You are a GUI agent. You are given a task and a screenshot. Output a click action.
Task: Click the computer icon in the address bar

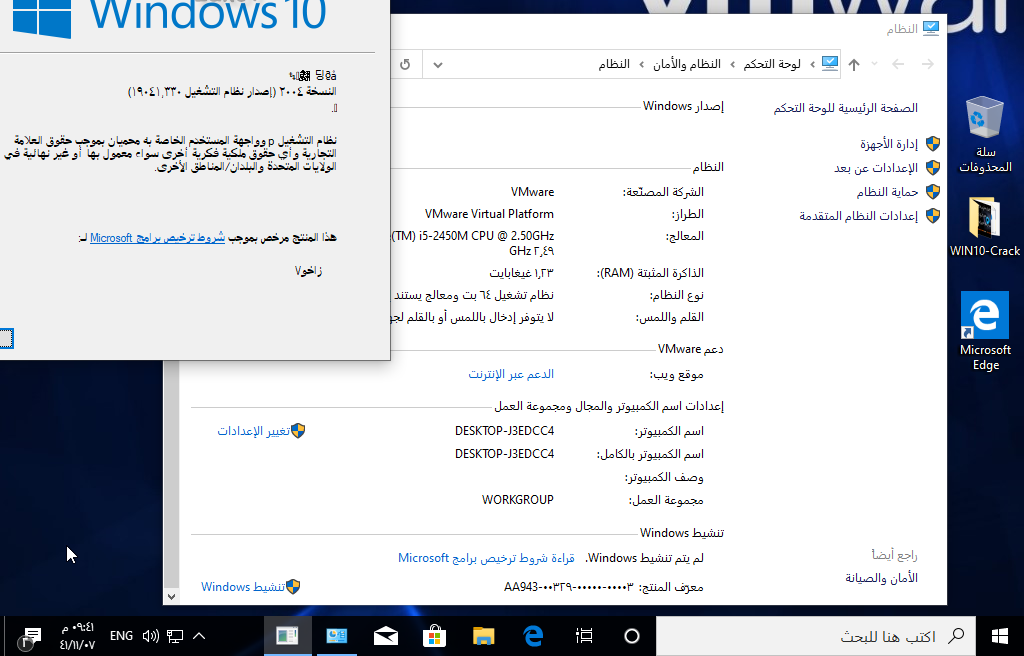829,63
